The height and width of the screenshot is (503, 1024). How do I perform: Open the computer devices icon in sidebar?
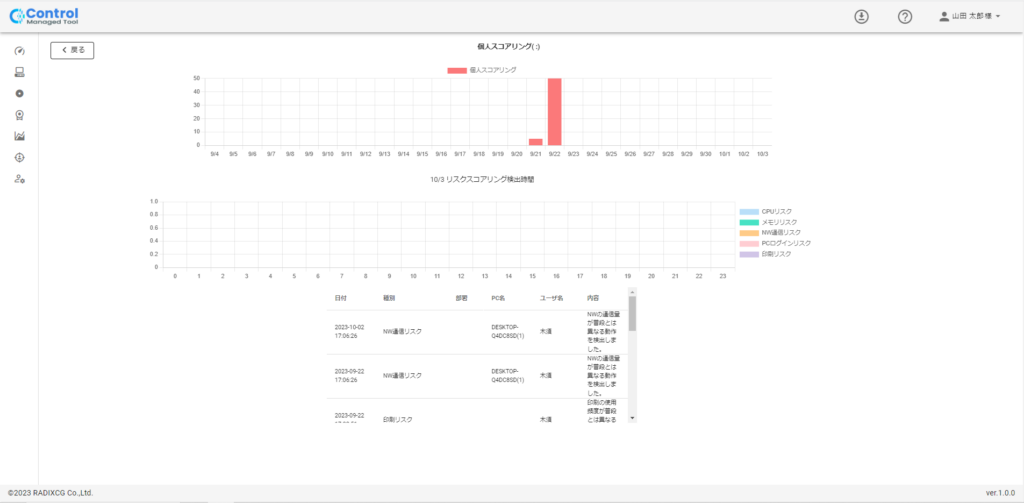tap(20, 72)
